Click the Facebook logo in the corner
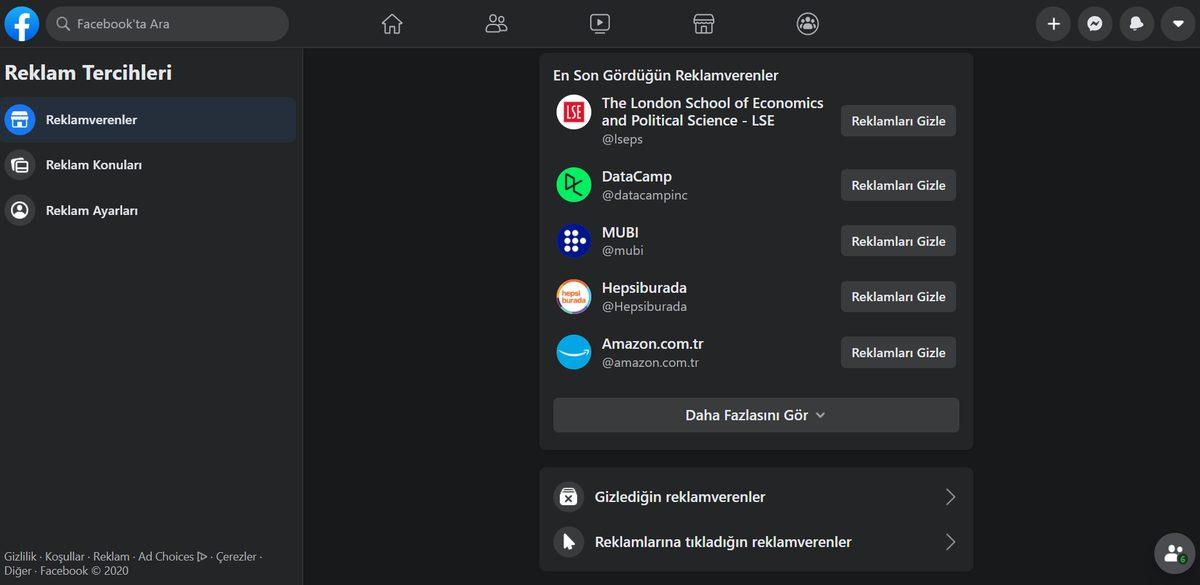 pos(21,23)
